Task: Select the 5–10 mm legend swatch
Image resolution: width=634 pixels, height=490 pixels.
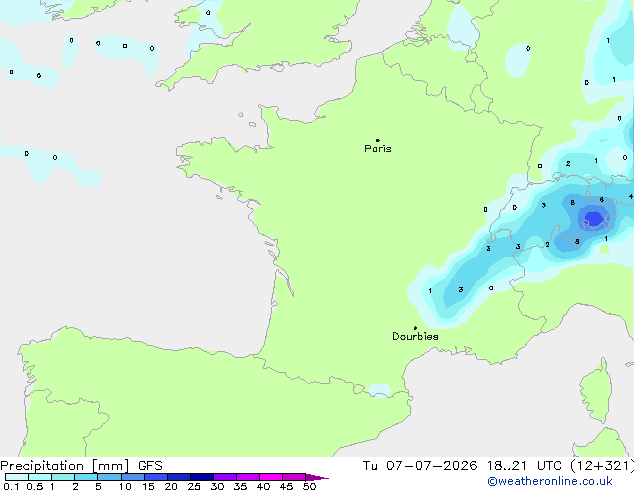Action: tap(109, 477)
